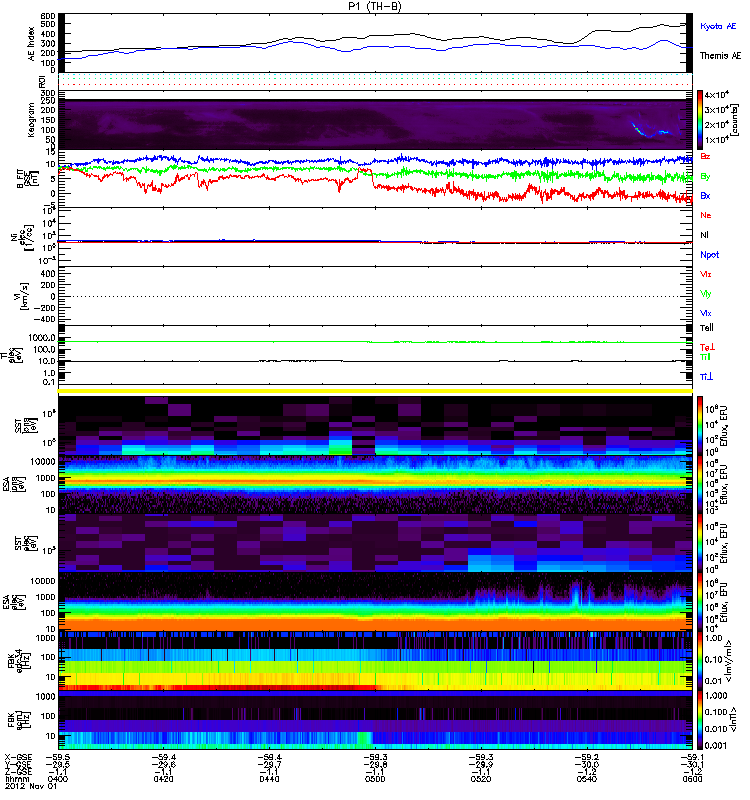Click the "-29.8" Y-GSE value
The height and width of the screenshot is (800, 750).
pos(375,765)
